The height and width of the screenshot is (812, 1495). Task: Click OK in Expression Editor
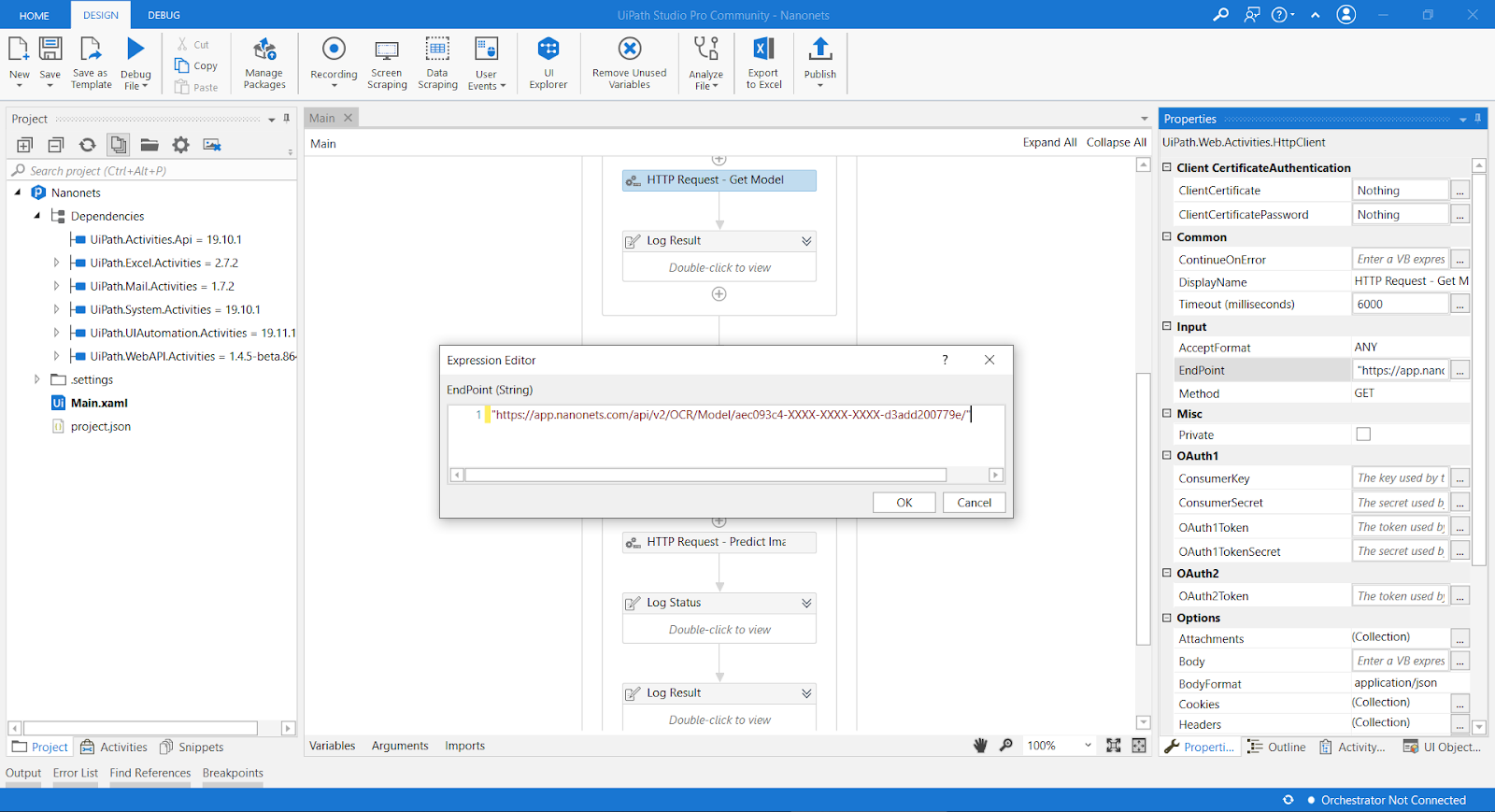pyautogui.click(x=904, y=503)
